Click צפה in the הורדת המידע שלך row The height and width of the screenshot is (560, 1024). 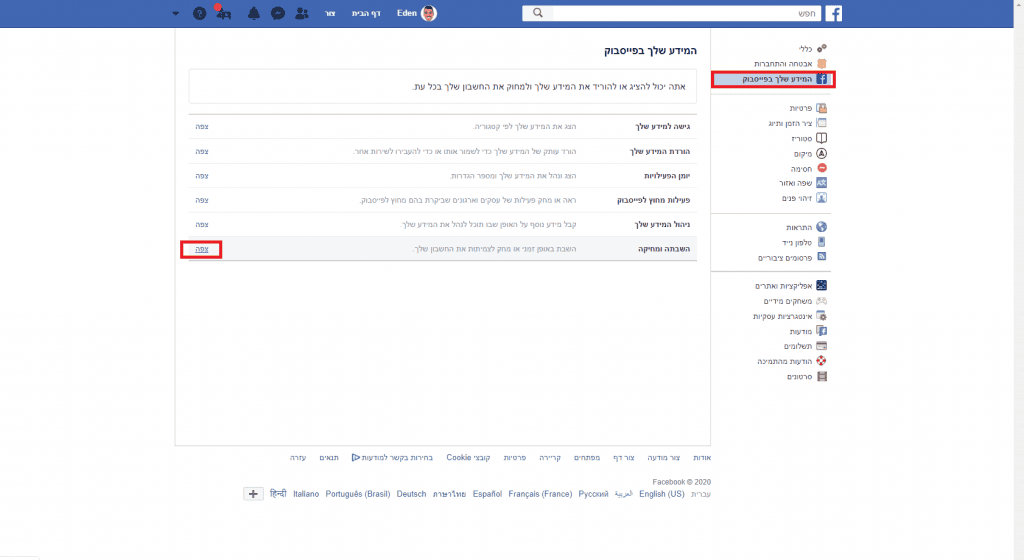pos(202,151)
